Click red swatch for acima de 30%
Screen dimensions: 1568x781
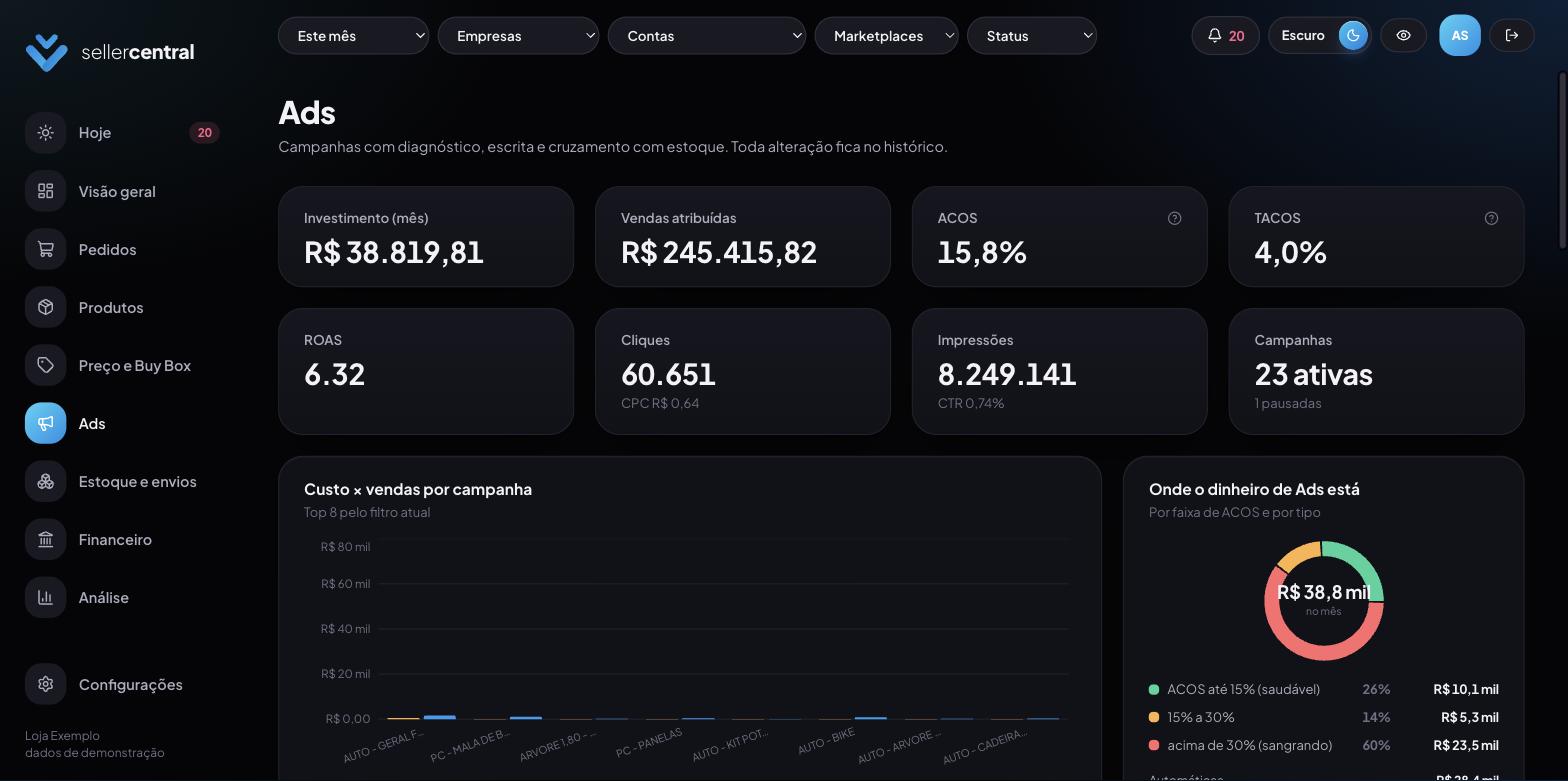[x=1154, y=745]
